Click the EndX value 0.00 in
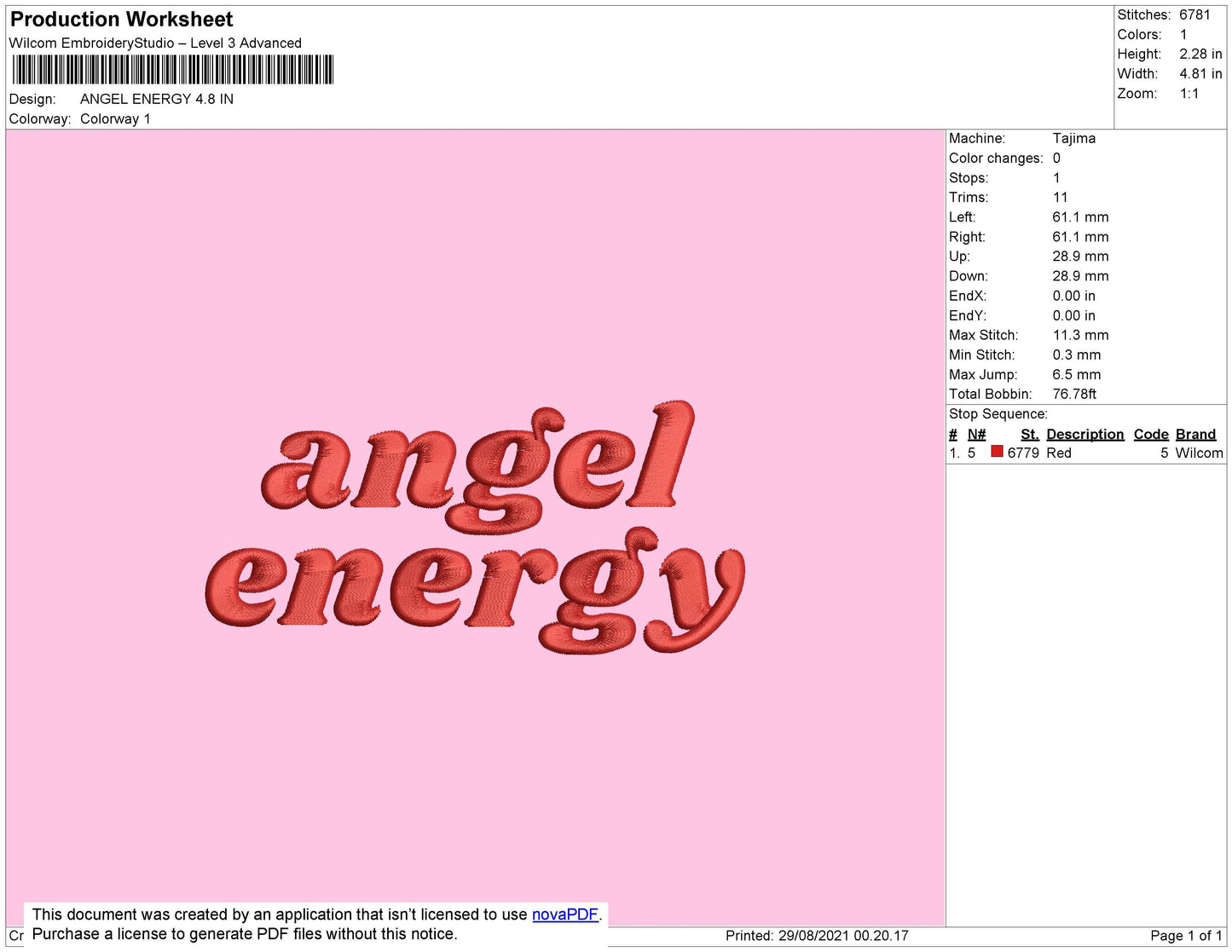Screen dimensions: 1232x952 coord(1074,296)
